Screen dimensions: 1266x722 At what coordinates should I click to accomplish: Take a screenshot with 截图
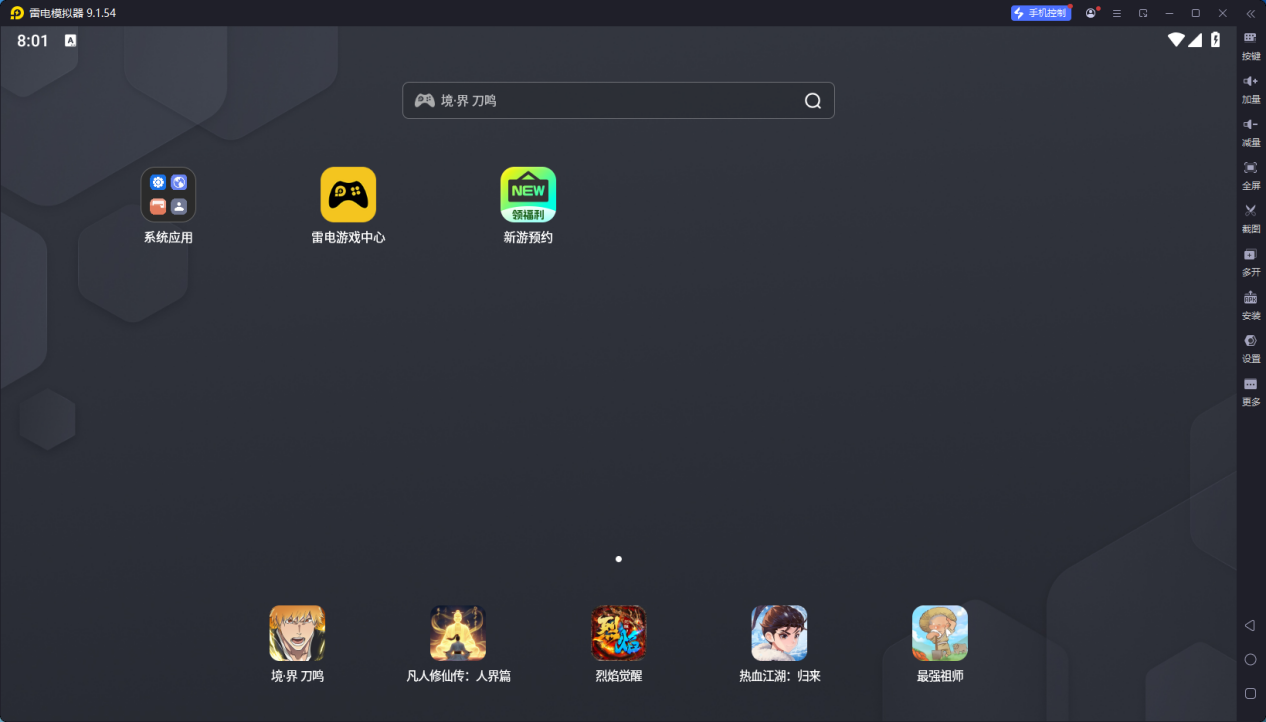(1251, 218)
